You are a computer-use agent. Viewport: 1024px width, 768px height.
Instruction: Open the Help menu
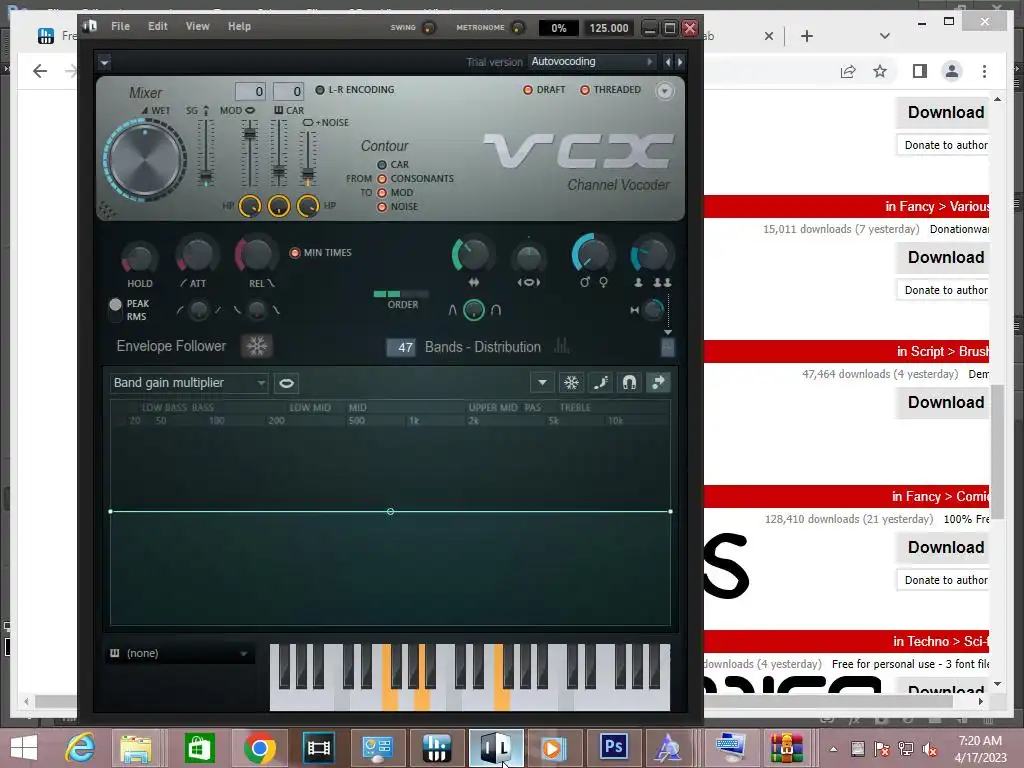click(239, 26)
